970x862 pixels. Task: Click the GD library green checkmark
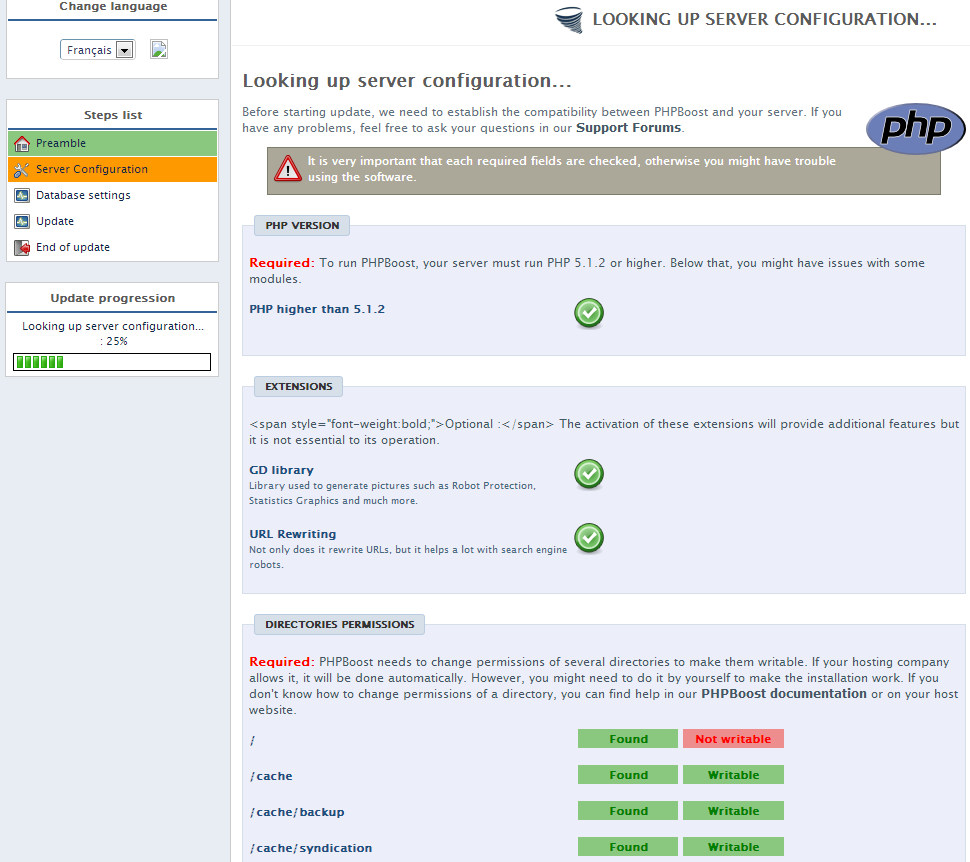(x=589, y=474)
